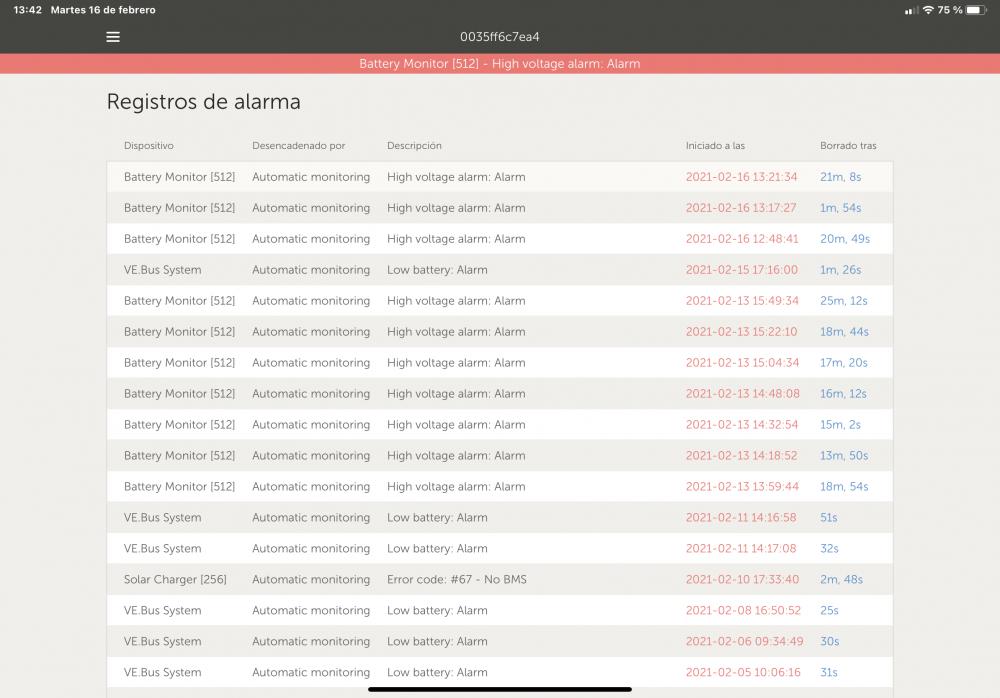The width and height of the screenshot is (1000, 698).
Task: Click the cleared-after value 25m, 12s
Action: coord(844,301)
